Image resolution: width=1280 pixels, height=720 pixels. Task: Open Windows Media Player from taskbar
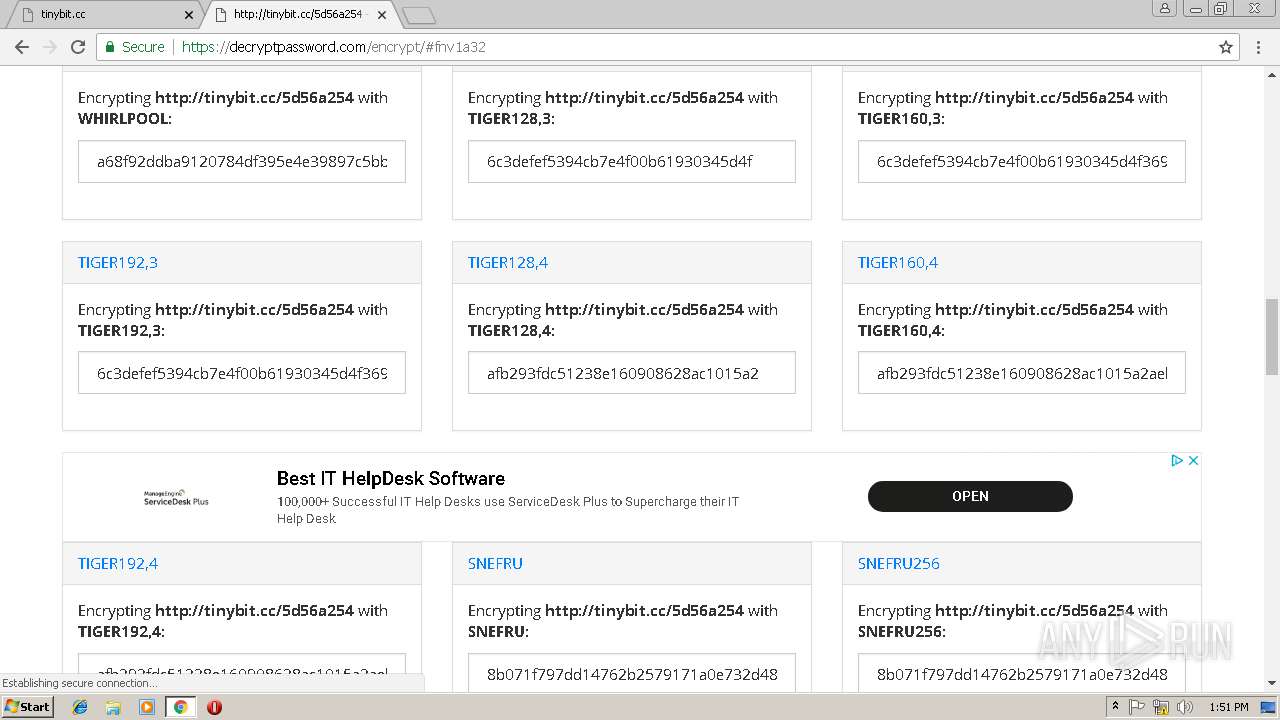pyautogui.click(x=147, y=707)
